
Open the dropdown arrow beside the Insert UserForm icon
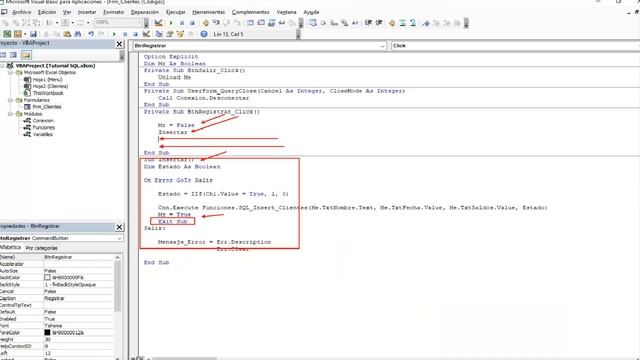[25, 34]
